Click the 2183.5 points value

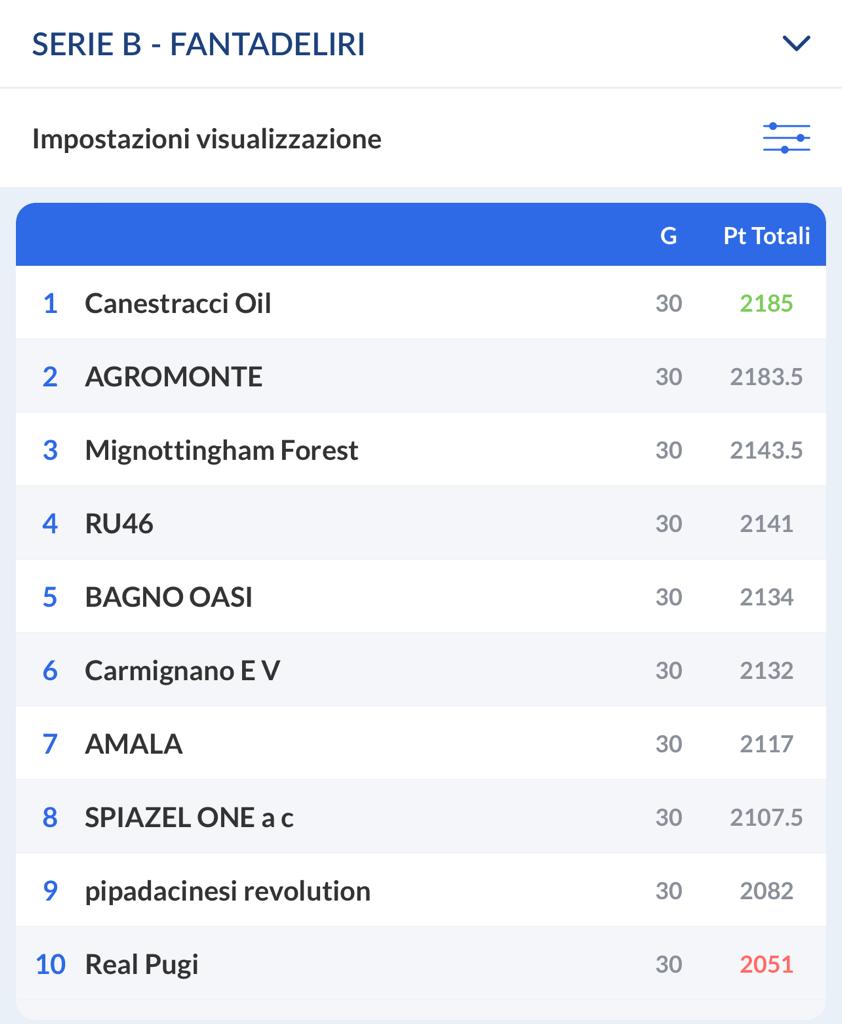[766, 376]
